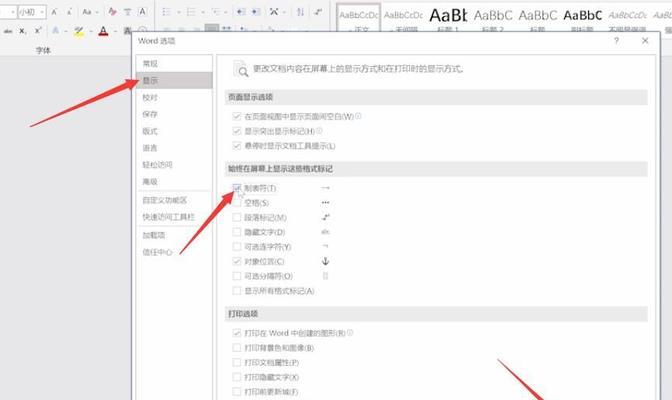
Task: Enable the spaces (S) checkbox
Action: 237,203
